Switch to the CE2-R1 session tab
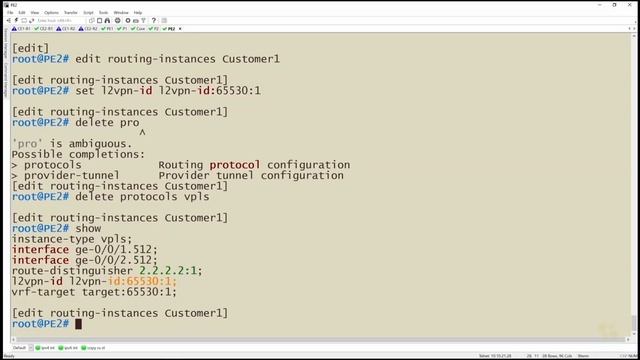Image resolution: width=640 pixels, height=360 pixels. pos(44,29)
